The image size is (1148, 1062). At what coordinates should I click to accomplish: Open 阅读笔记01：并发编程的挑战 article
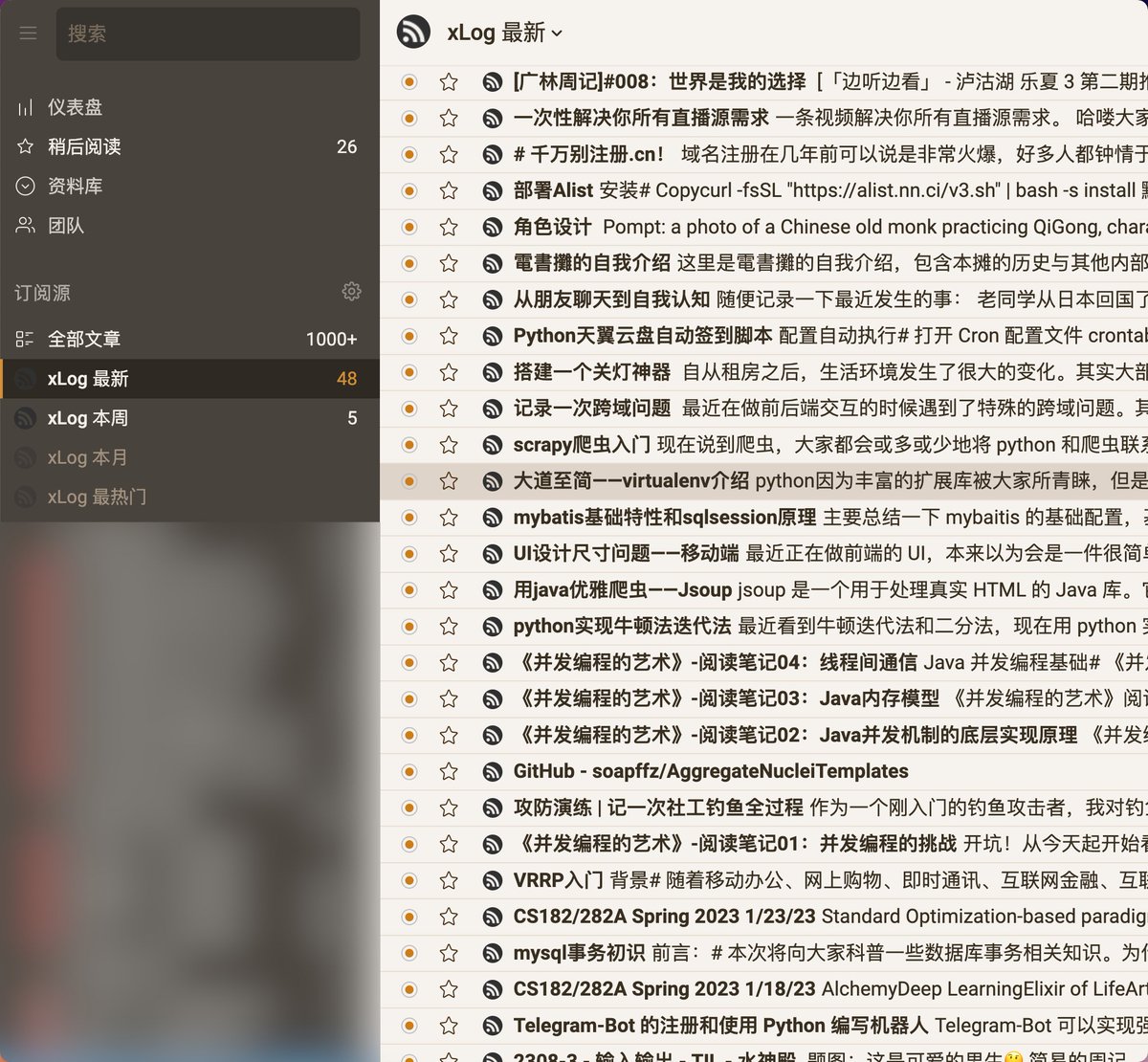click(x=735, y=844)
